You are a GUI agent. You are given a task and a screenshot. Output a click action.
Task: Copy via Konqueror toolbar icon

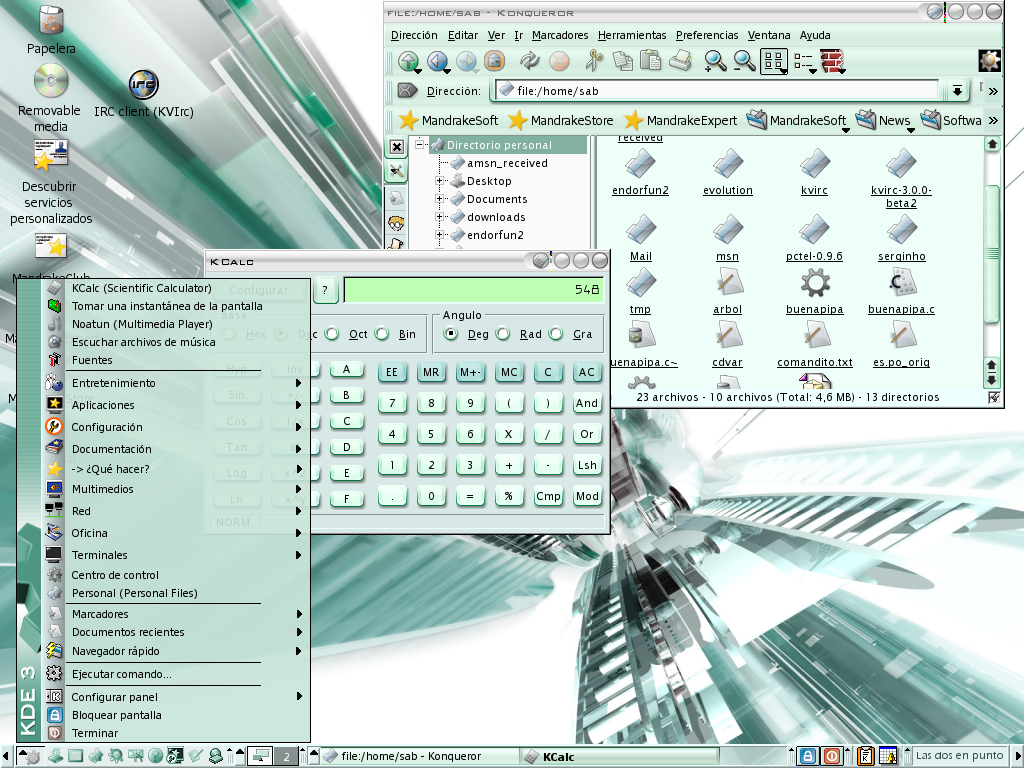622,61
